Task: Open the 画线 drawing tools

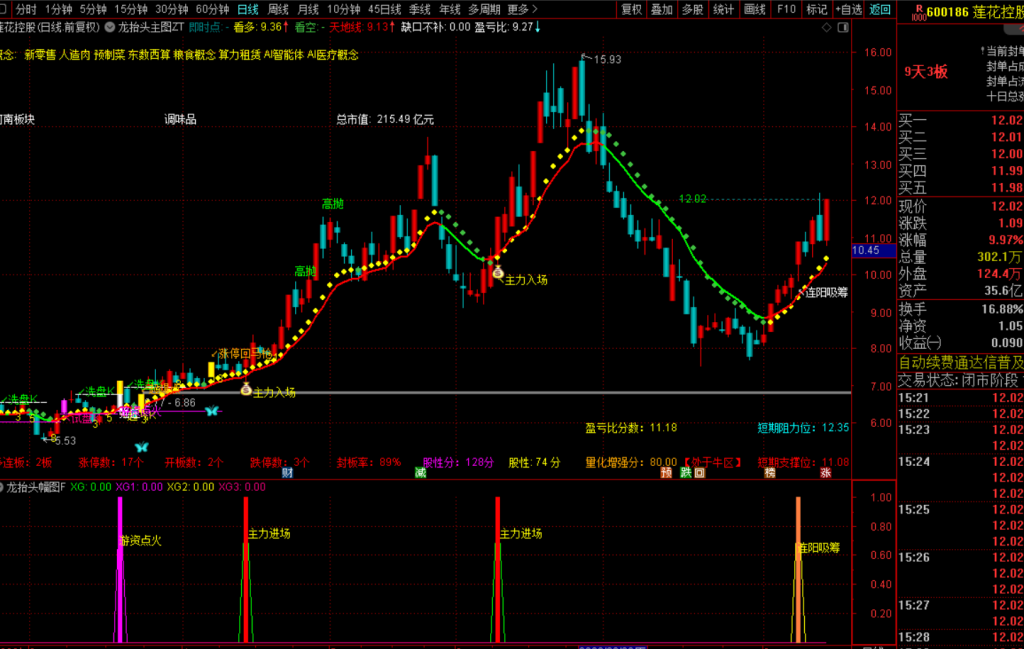Action: point(754,9)
